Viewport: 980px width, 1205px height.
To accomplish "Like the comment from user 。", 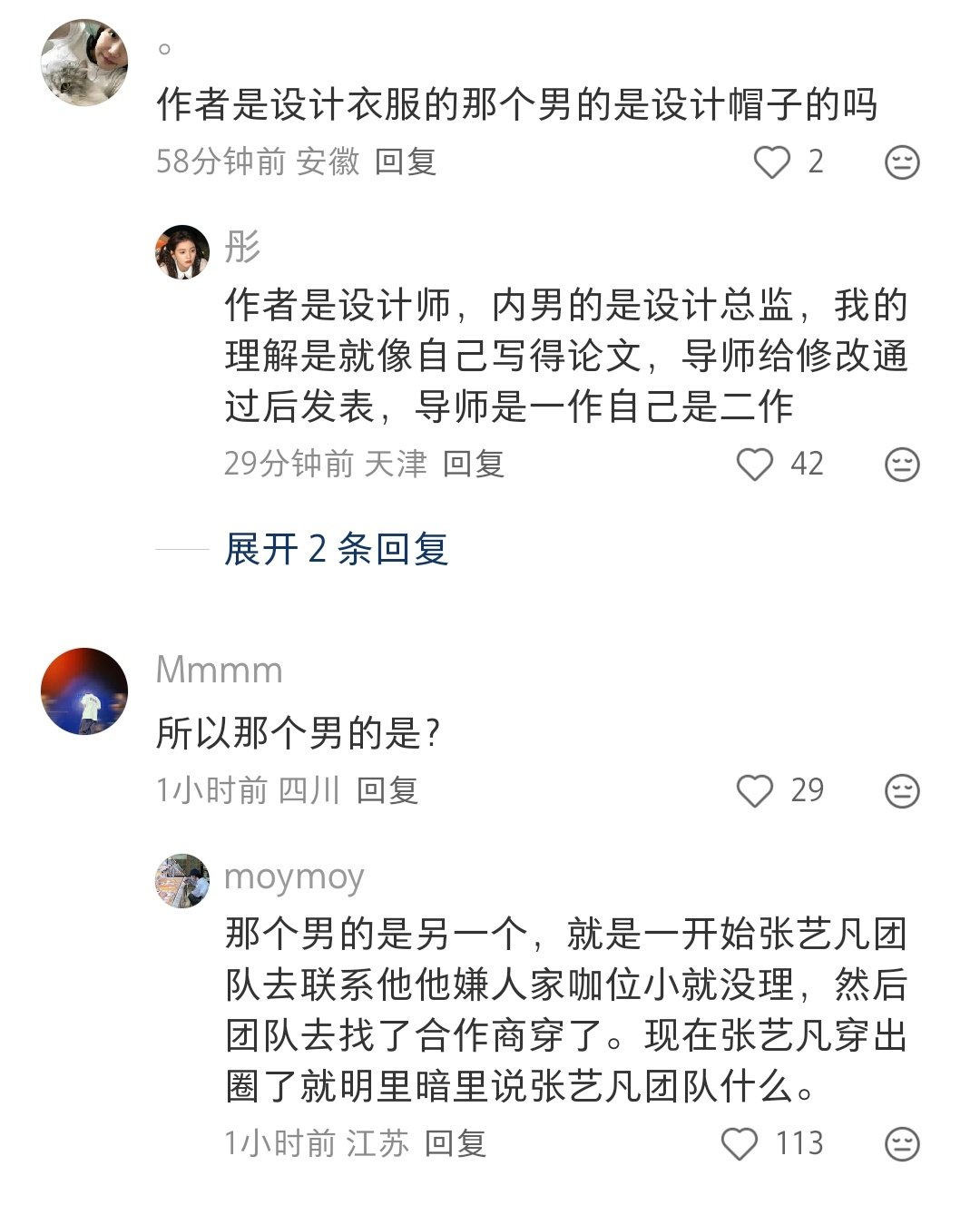I will pos(773,162).
